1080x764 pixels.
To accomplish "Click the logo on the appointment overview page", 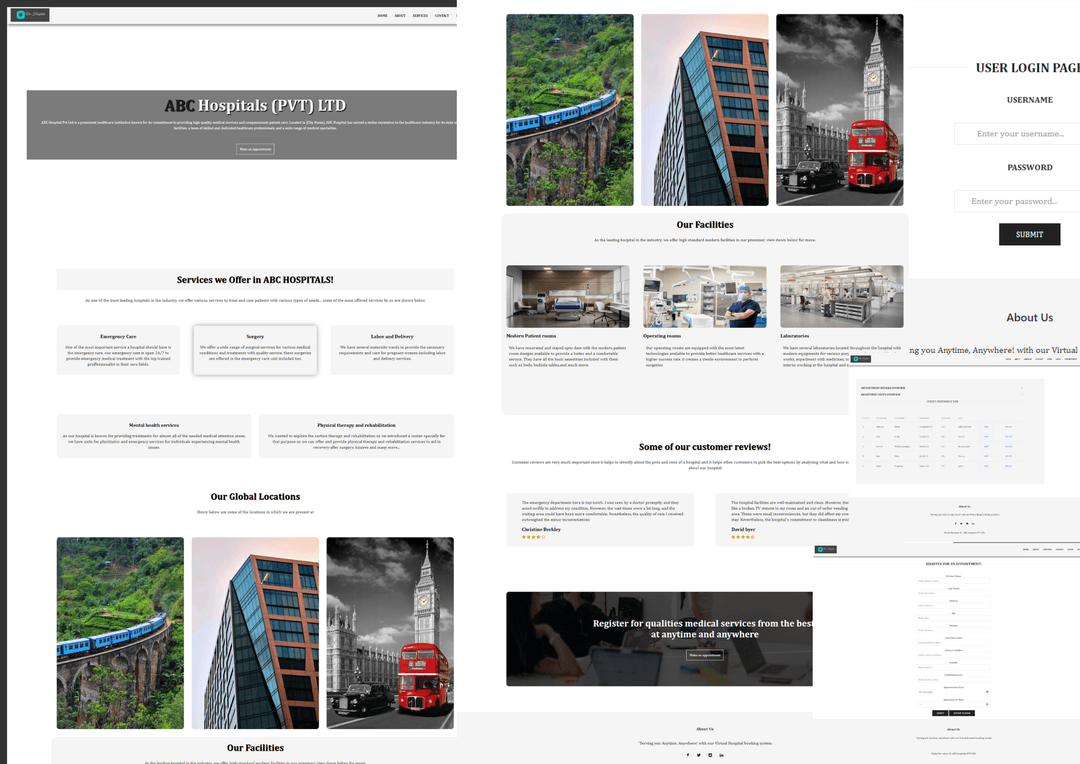I will (861, 359).
